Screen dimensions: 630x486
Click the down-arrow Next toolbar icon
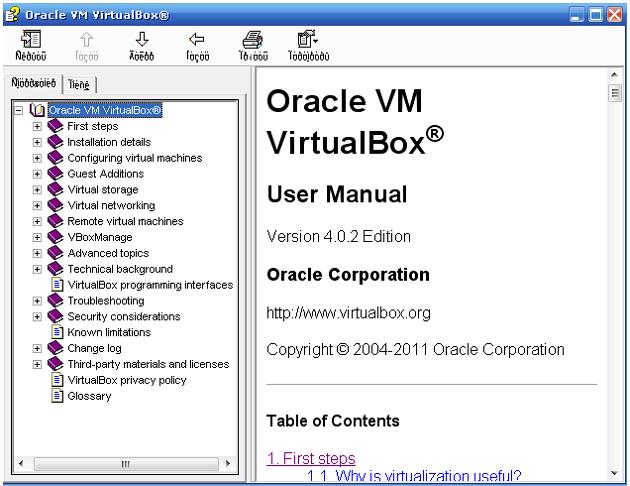coord(142,40)
